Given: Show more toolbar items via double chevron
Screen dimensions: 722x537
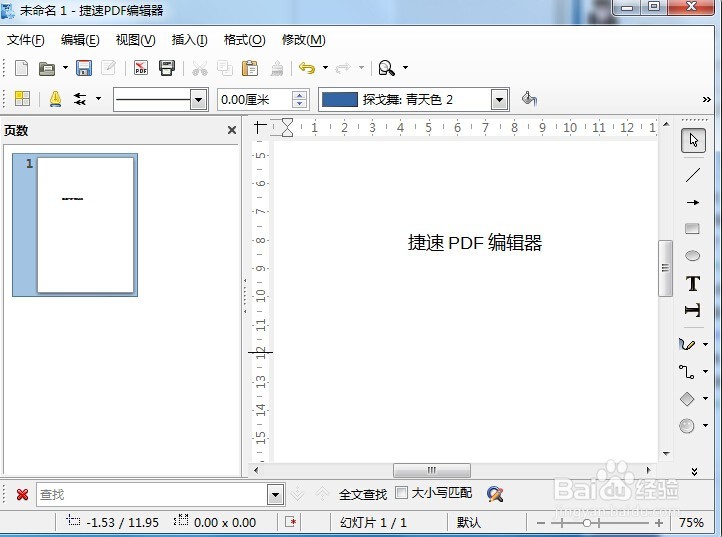Looking at the screenshot, I should coord(707,99).
